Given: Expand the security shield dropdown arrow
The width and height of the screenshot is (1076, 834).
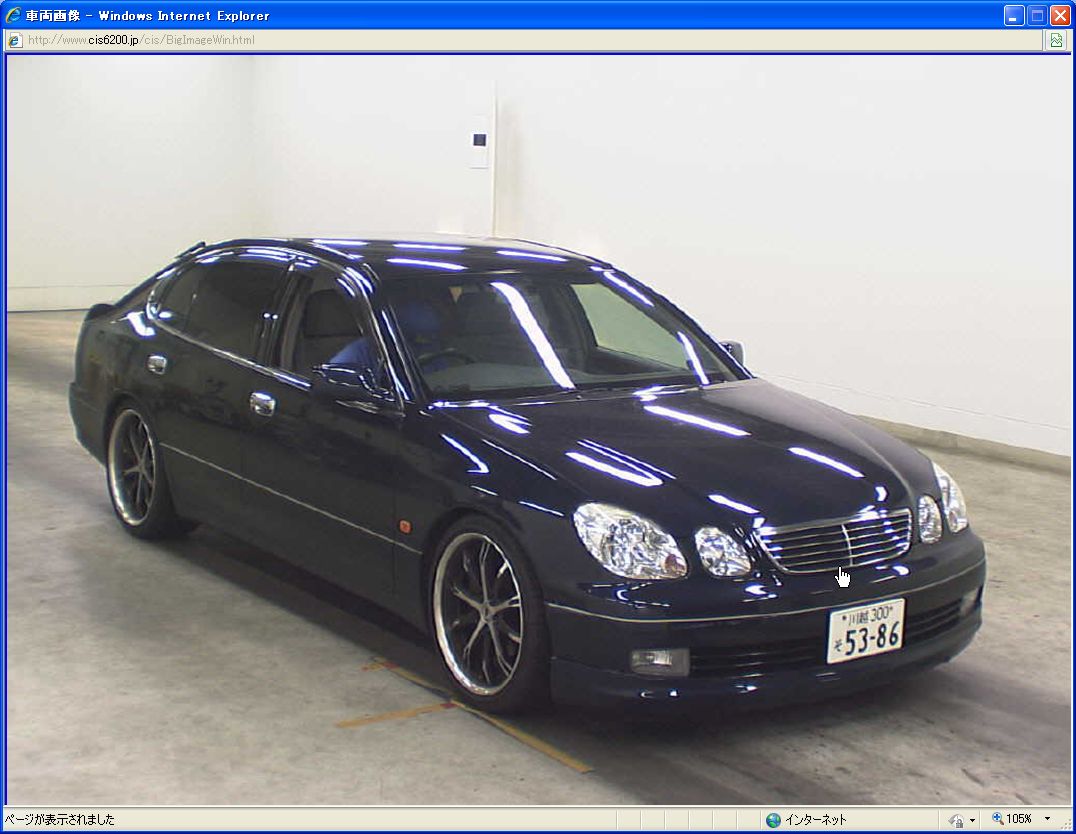Looking at the screenshot, I should click(x=972, y=820).
